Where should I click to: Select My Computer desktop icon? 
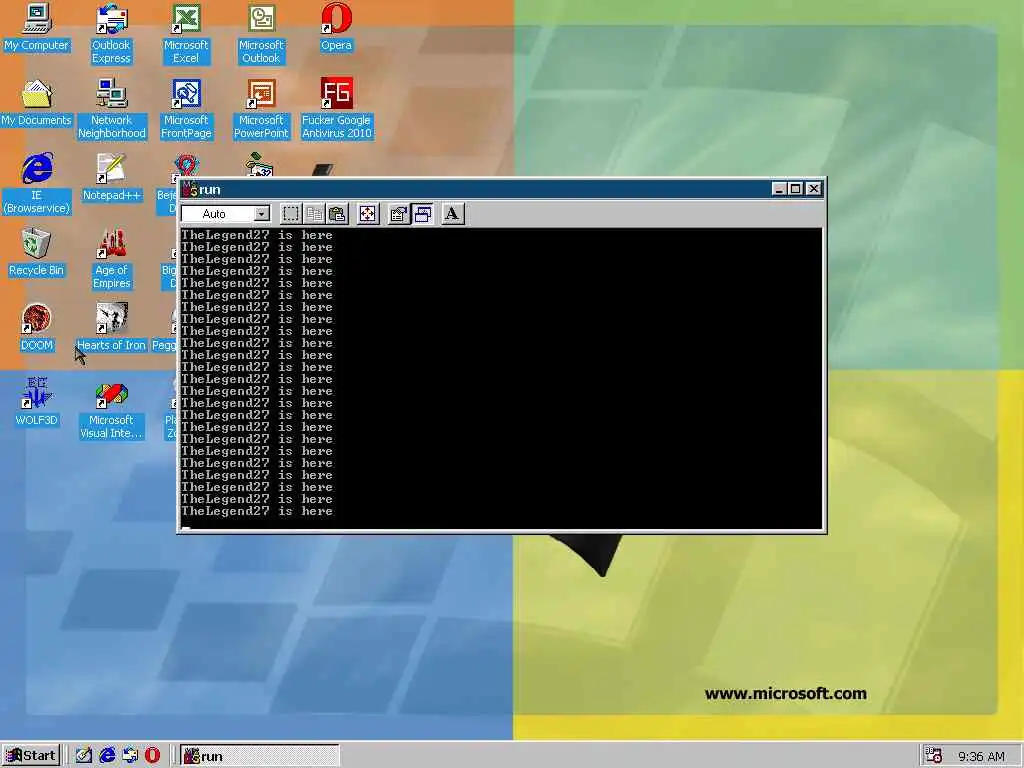point(36,27)
